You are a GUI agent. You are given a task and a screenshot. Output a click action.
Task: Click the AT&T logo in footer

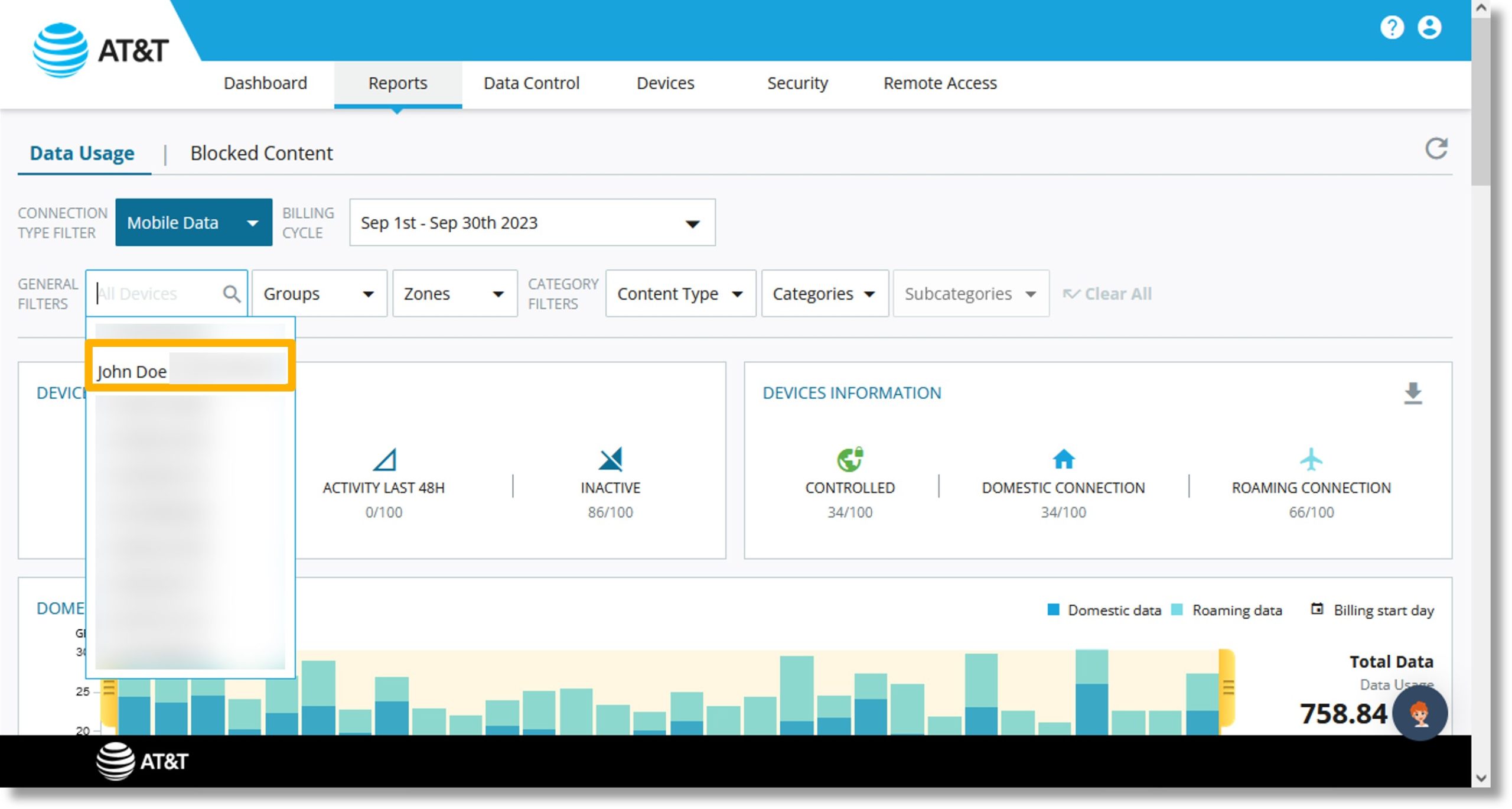point(142,761)
